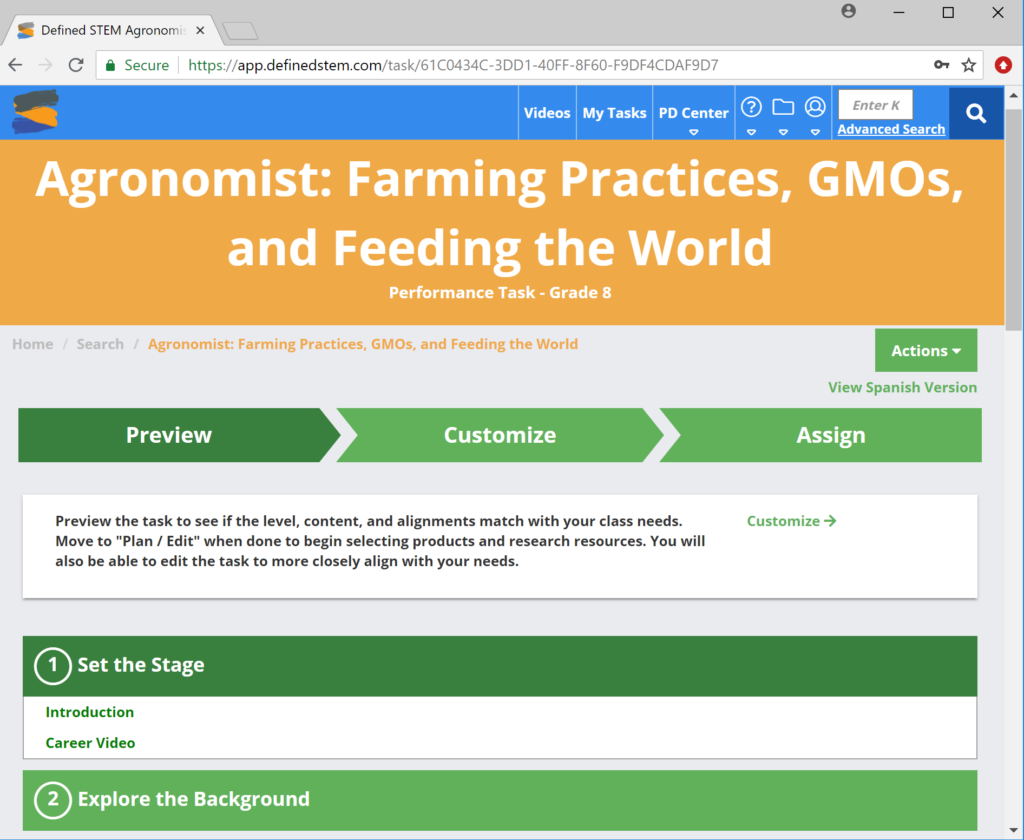The width and height of the screenshot is (1024, 840).
Task: Open the Advanced Search link
Action: tap(891, 129)
